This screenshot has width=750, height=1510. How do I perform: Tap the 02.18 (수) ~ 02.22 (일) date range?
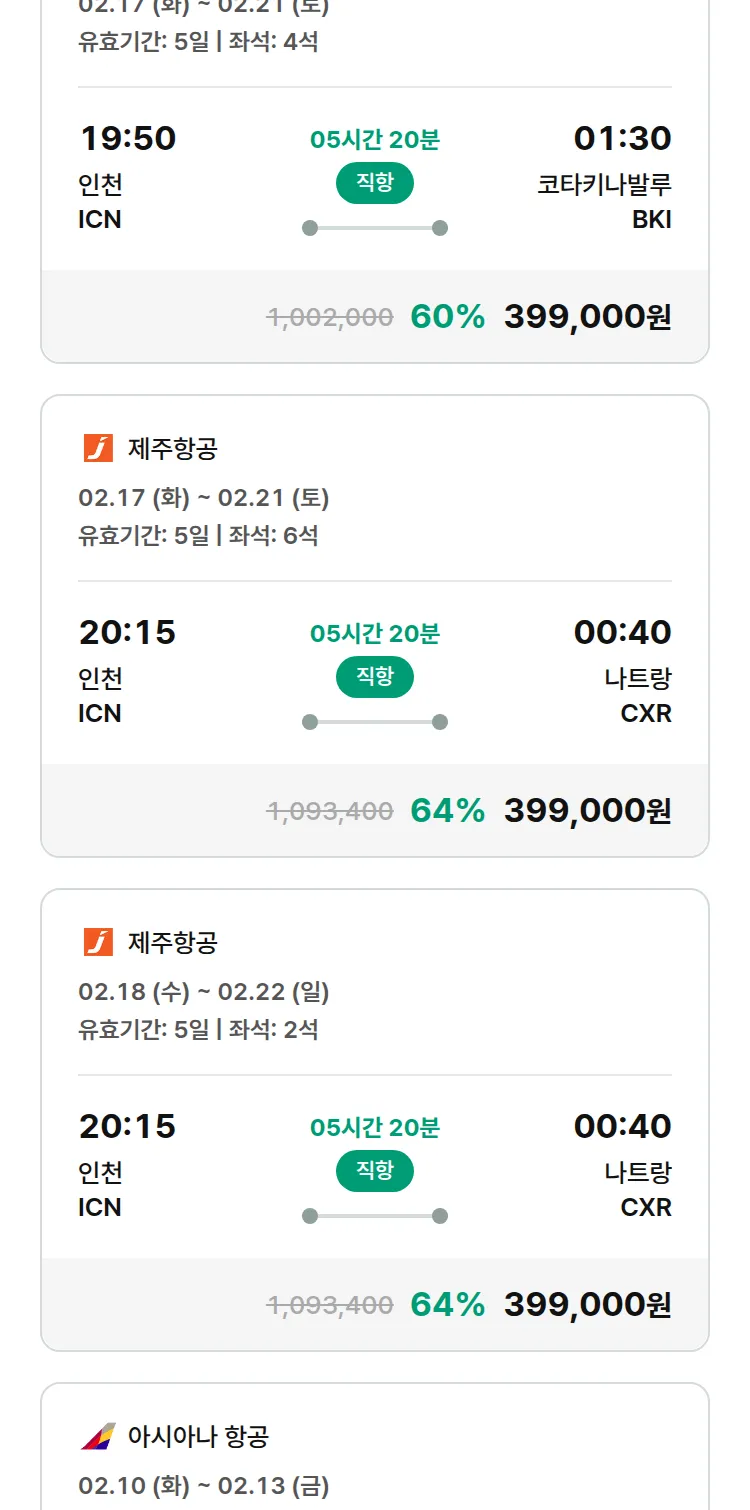pyautogui.click(x=204, y=992)
